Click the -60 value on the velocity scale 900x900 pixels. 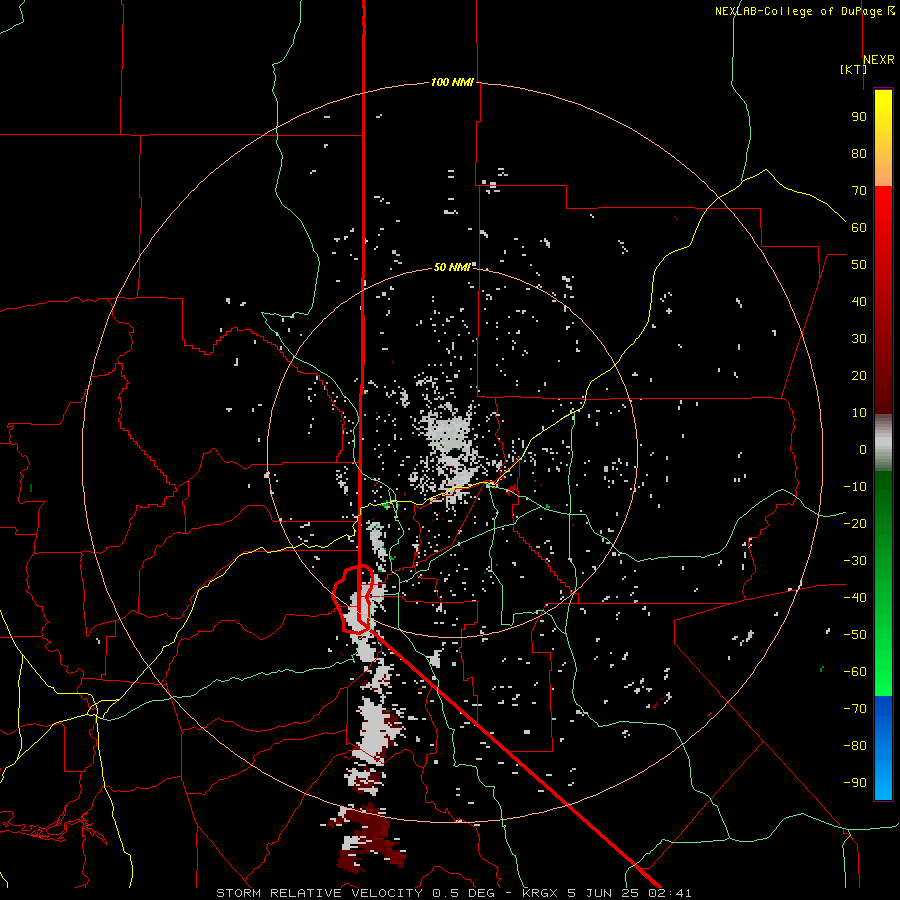855,672
